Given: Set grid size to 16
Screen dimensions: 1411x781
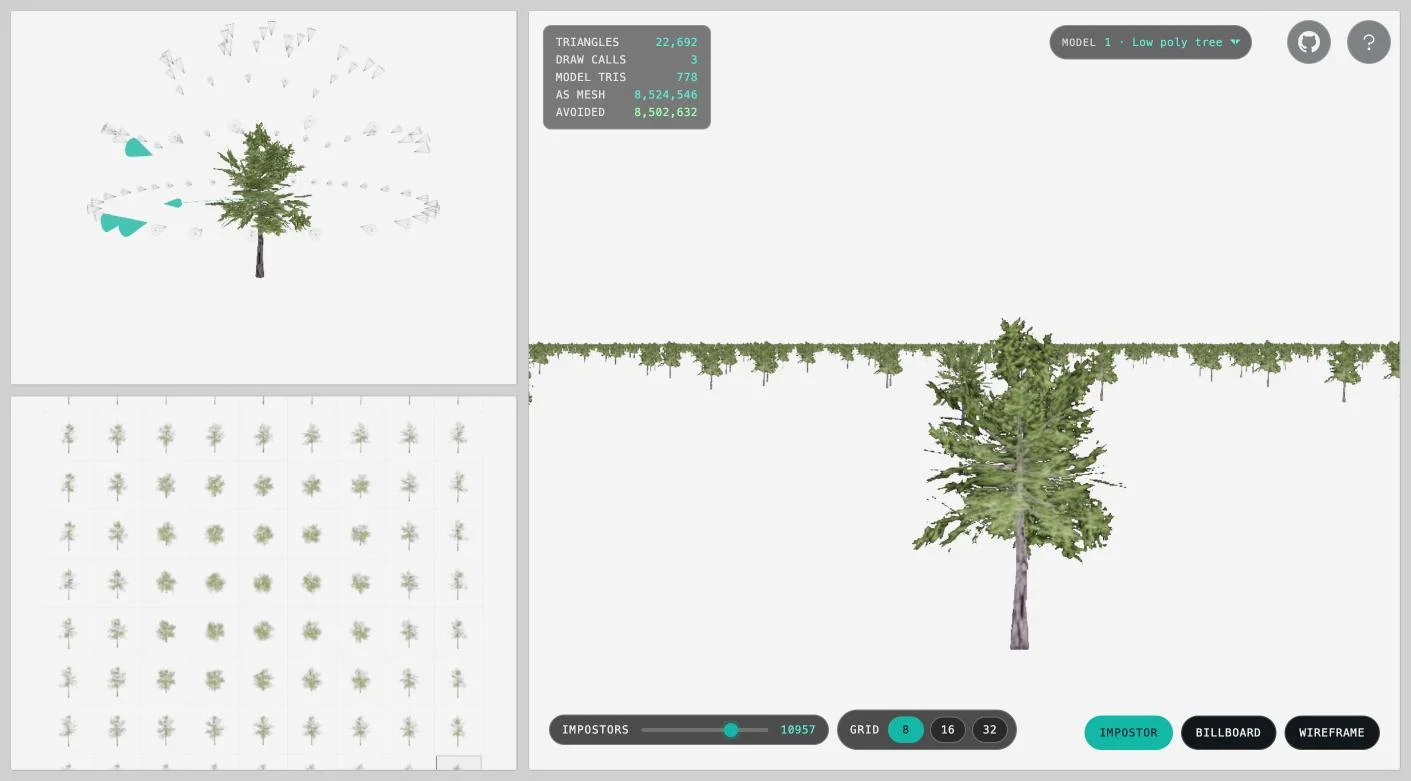Looking at the screenshot, I should point(948,730).
